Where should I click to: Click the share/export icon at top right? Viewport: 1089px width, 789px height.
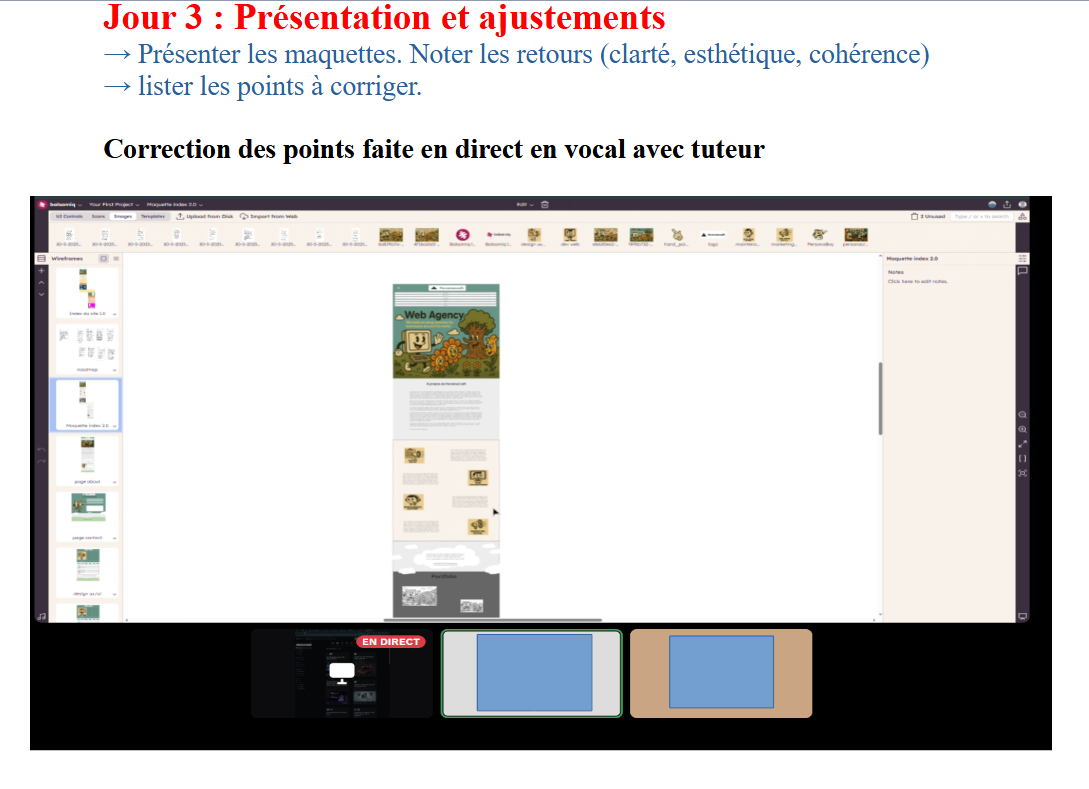click(x=1006, y=204)
